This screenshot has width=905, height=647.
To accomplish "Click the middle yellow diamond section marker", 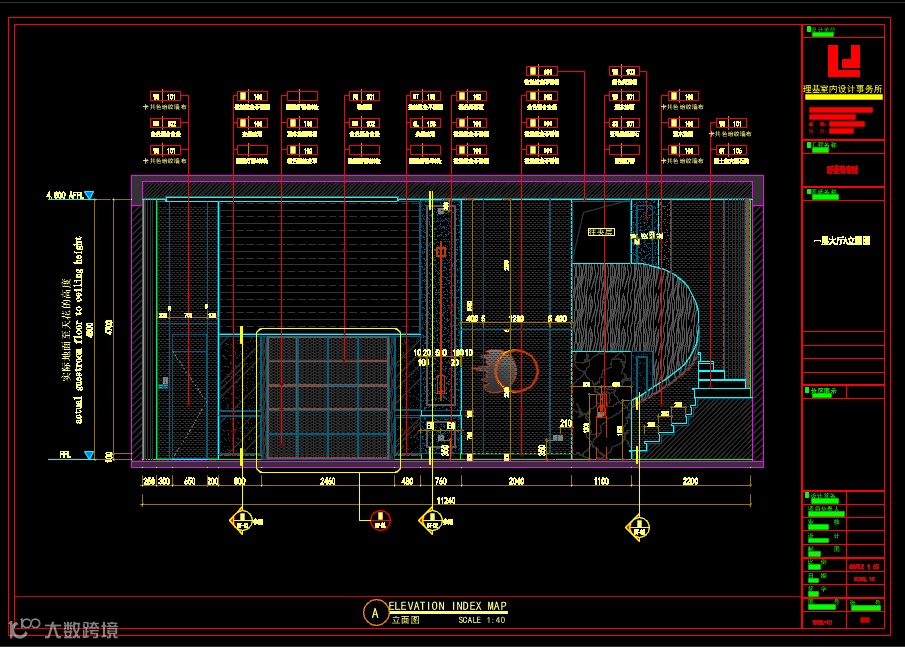I will [x=431, y=521].
